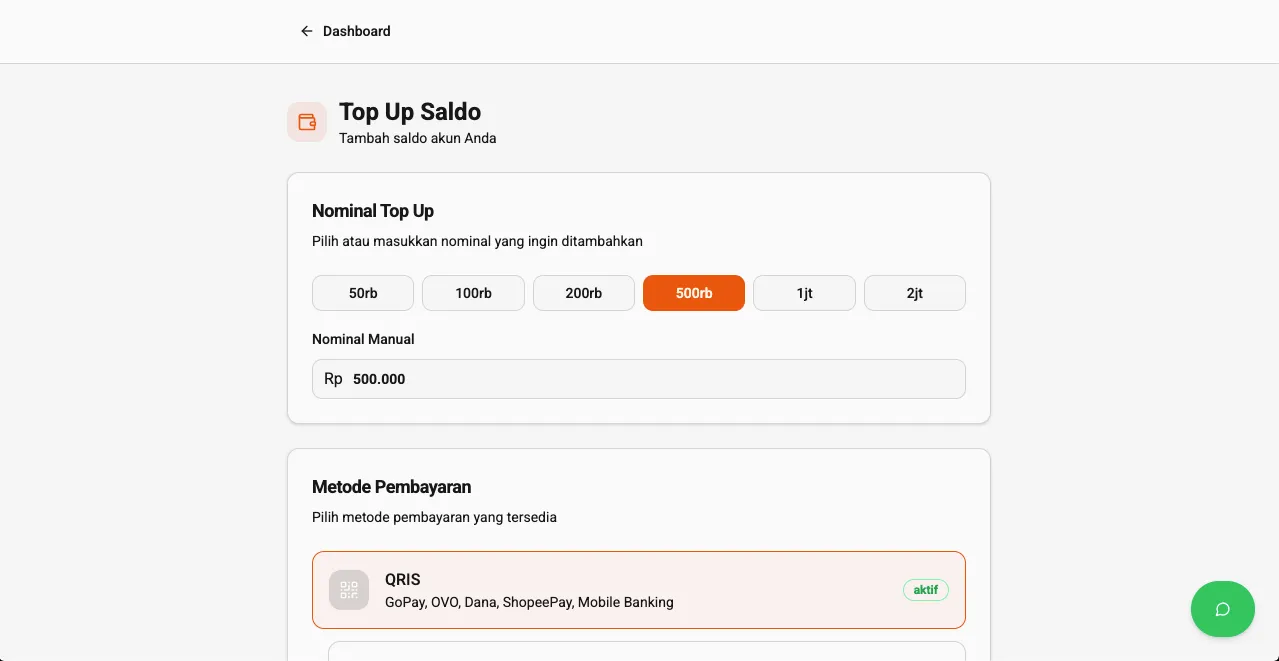Pick the 200rb nominal option
Screen dimensions: 1279x661
[x=584, y=293]
